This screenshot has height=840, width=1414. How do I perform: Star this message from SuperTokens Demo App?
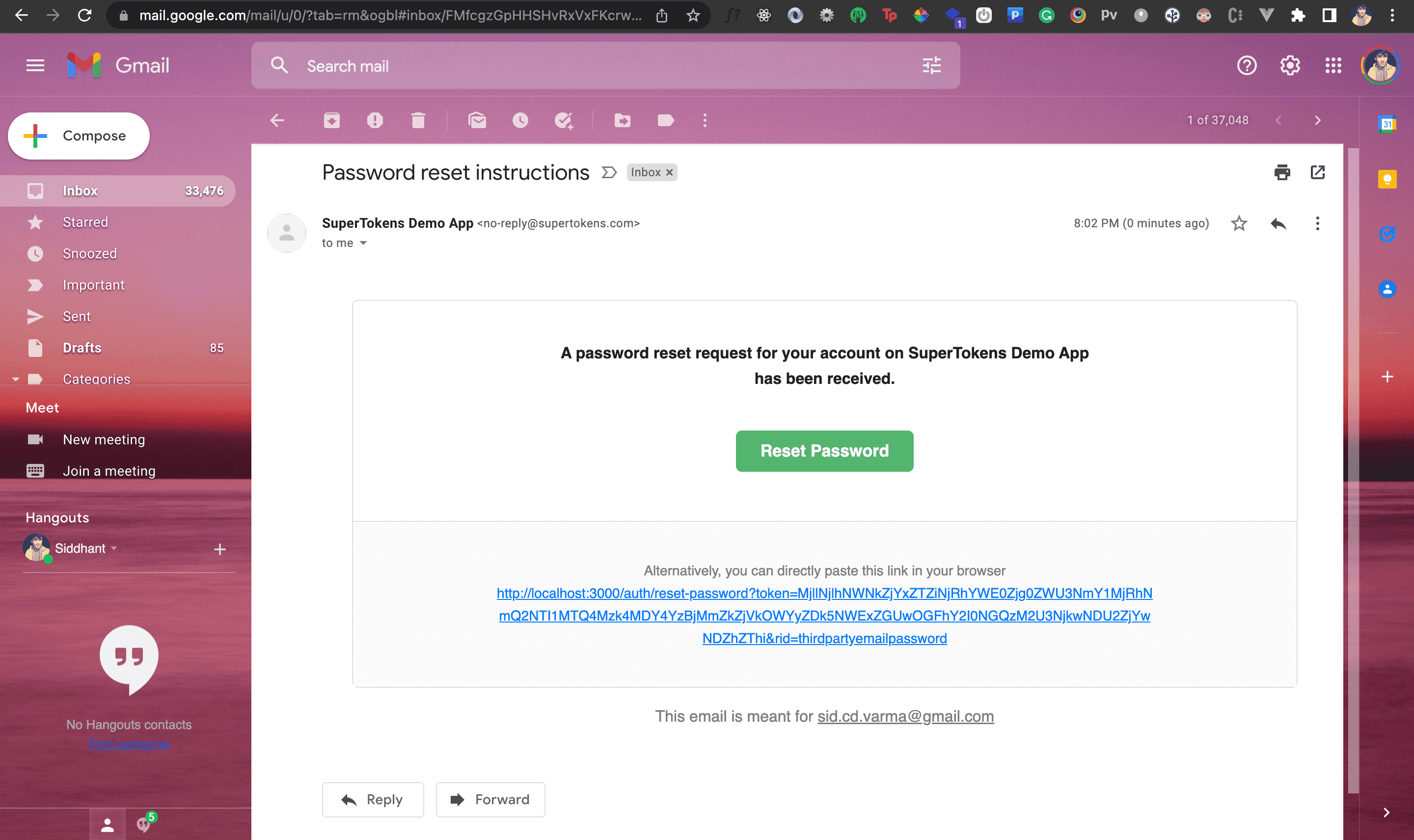1239,223
